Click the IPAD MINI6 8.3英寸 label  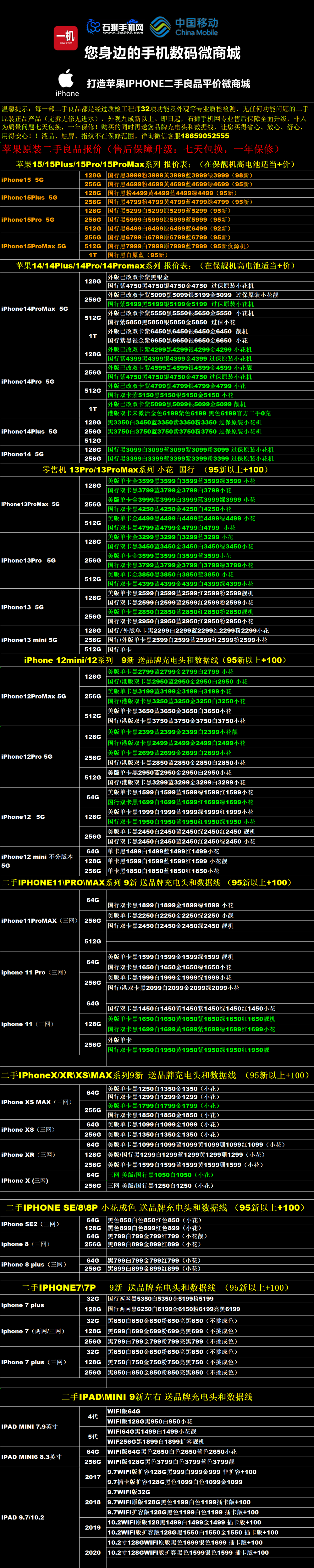tap(31, 1457)
